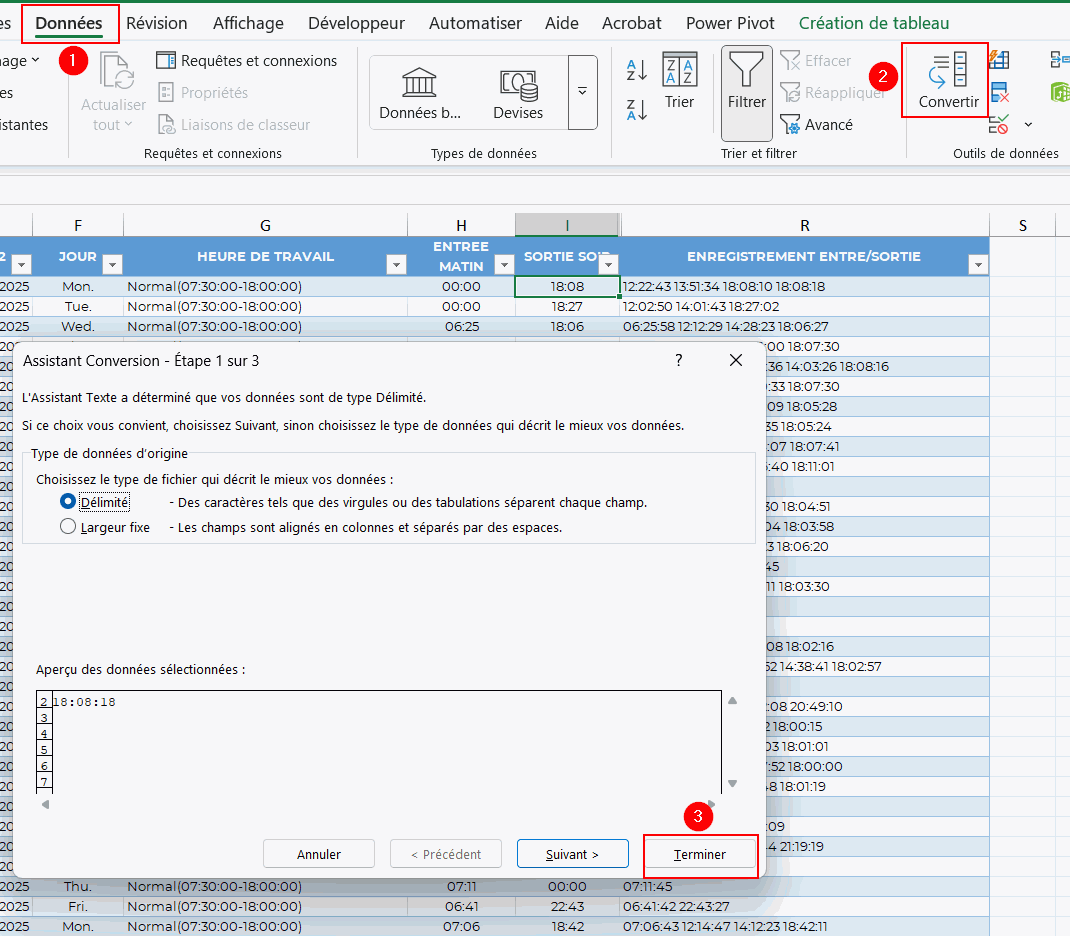This screenshot has width=1070, height=936.
Task: Open ENTREE MATIN filter dropdown
Action: (x=503, y=265)
